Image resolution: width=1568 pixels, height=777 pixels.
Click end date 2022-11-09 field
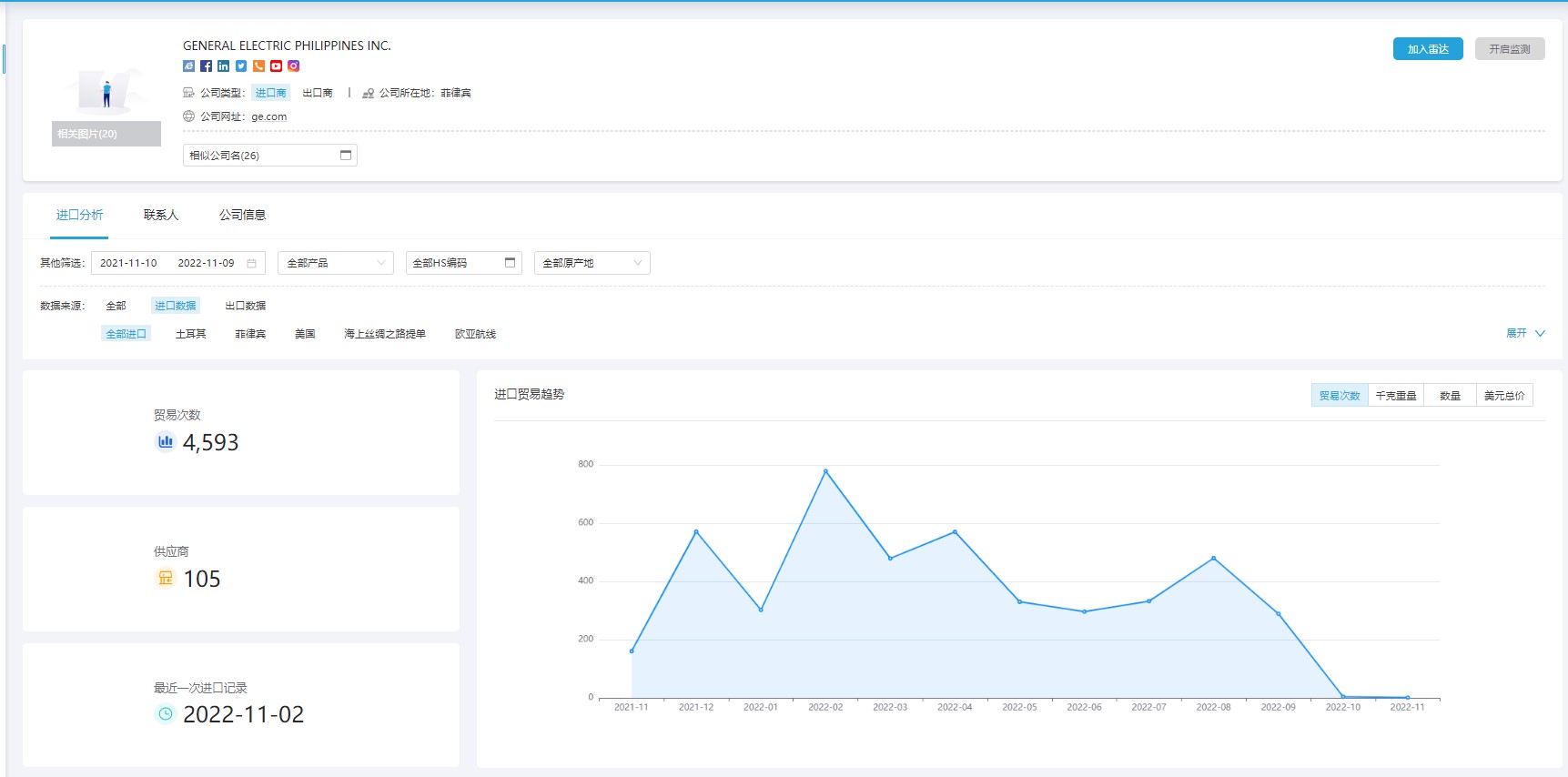[206, 263]
